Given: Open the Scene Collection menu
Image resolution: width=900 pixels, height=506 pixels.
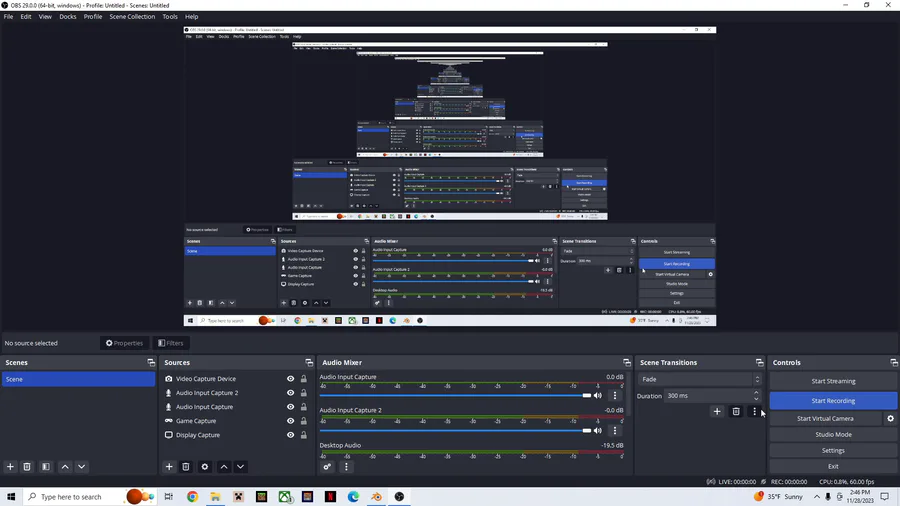Looking at the screenshot, I should point(132,17).
